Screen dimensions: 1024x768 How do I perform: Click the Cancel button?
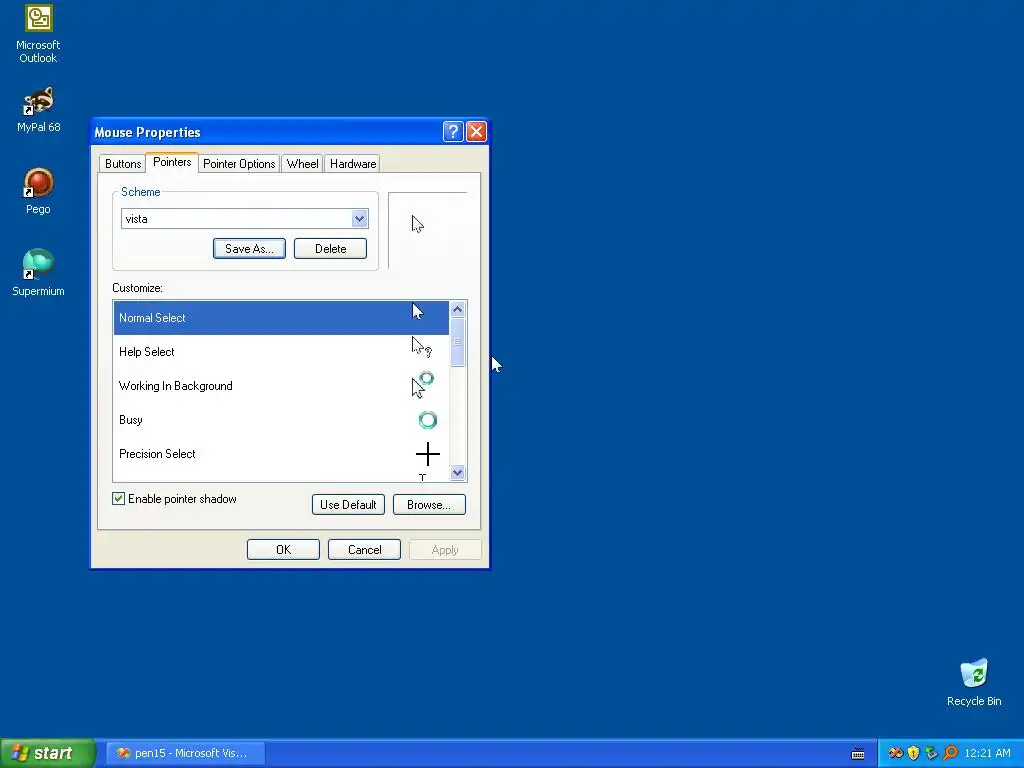[x=364, y=550]
